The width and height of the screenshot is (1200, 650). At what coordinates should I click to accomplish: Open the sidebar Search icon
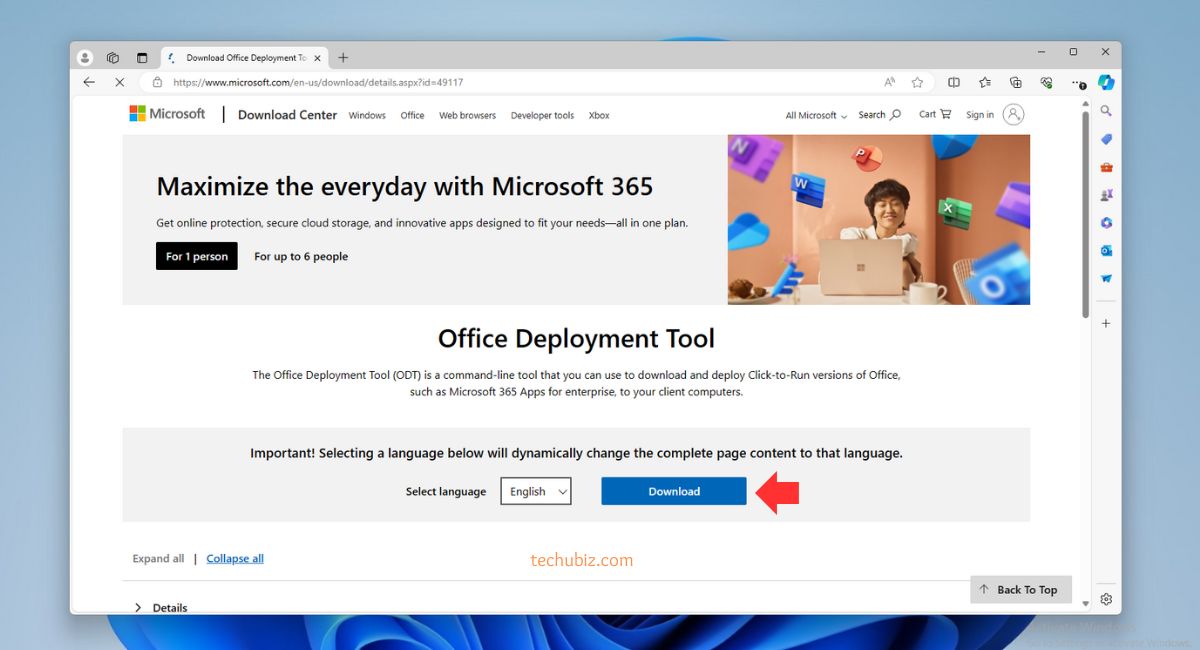[1106, 111]
